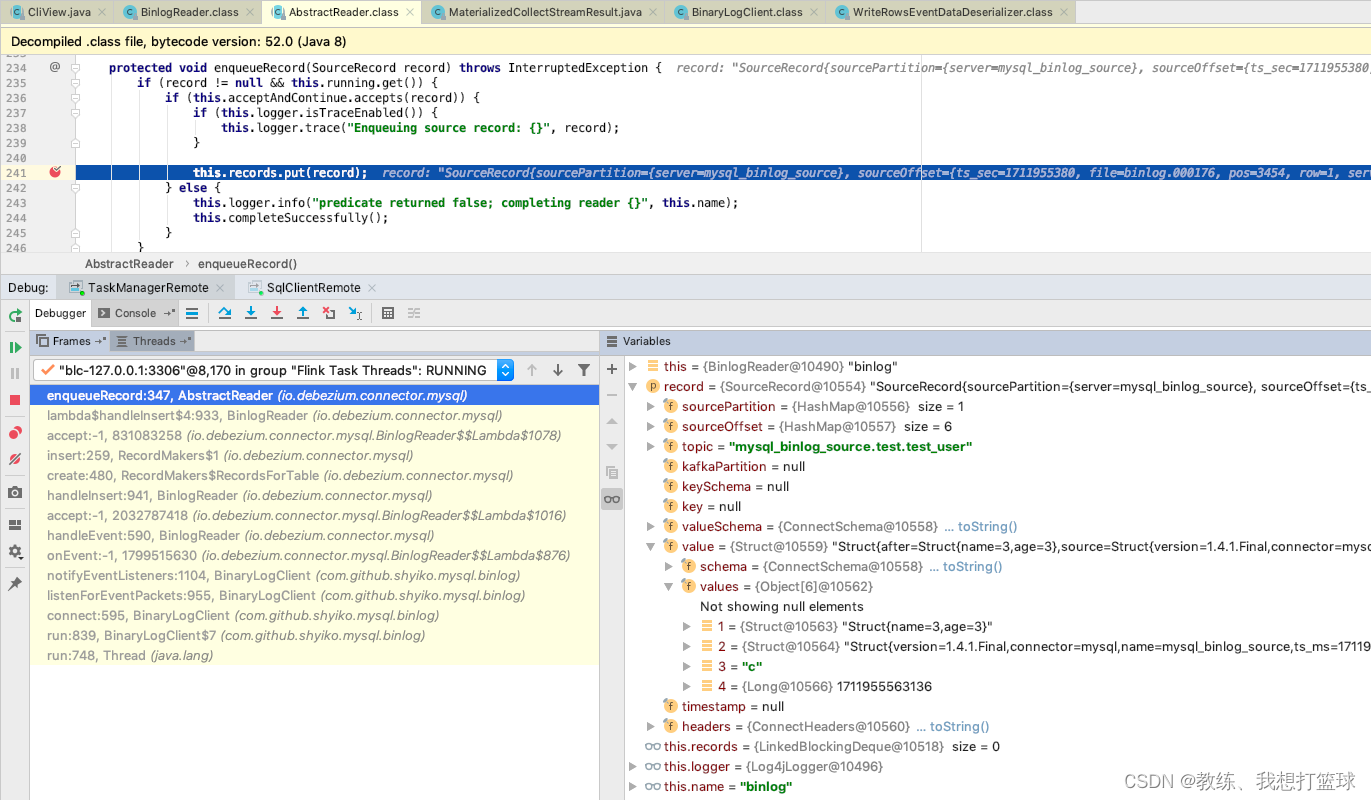
Task: Click the Step Out arrow
Action: pyautogui.click(x=303, y=313)
